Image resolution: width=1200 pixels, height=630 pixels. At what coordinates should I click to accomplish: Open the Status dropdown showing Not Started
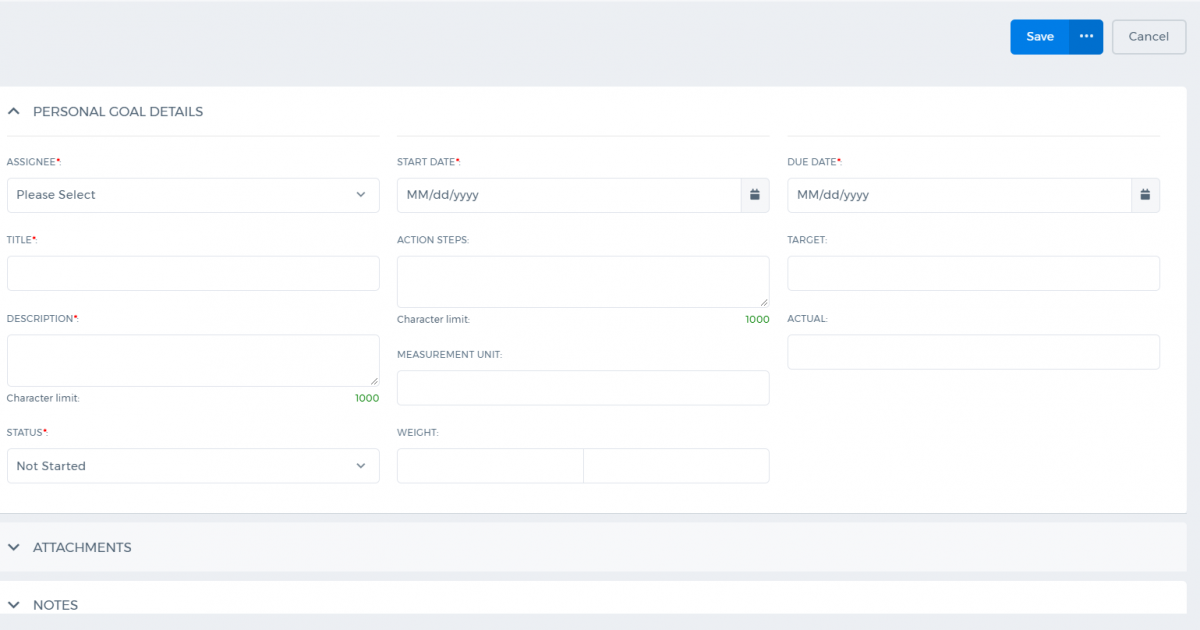193,466
